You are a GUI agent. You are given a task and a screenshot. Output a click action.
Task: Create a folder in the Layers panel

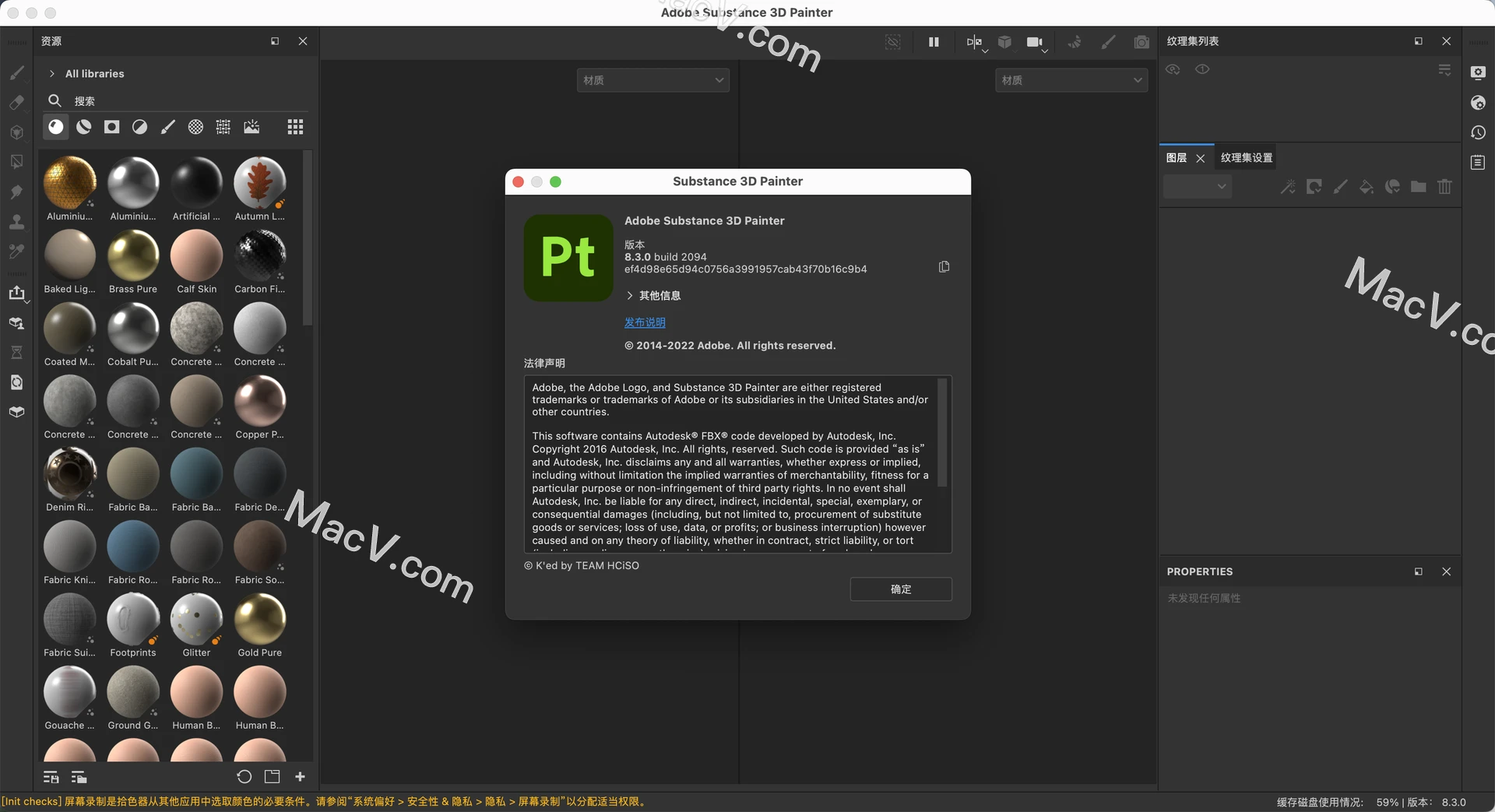coord(1417,187)
